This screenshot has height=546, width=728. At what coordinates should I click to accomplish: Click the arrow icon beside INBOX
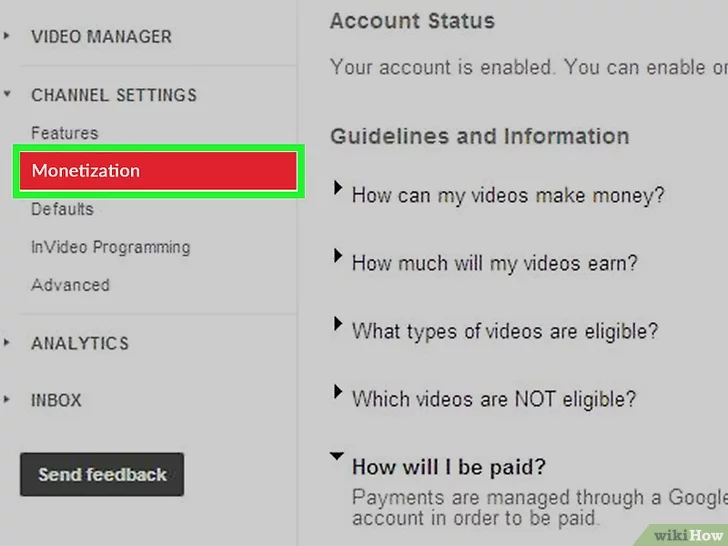point(8,400)
